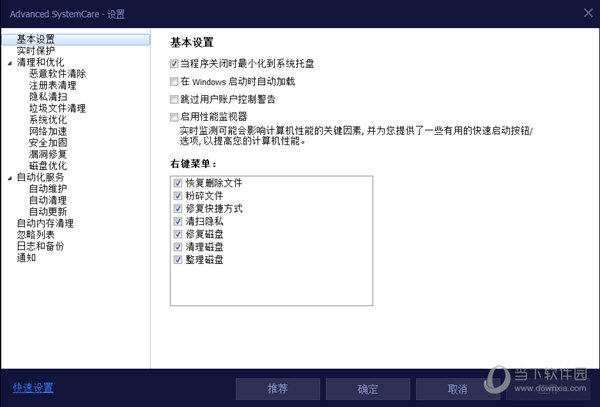Uncheck 粉碎文件 context menu option
This screenshot has width=600, height=407.
pos(178,196)
